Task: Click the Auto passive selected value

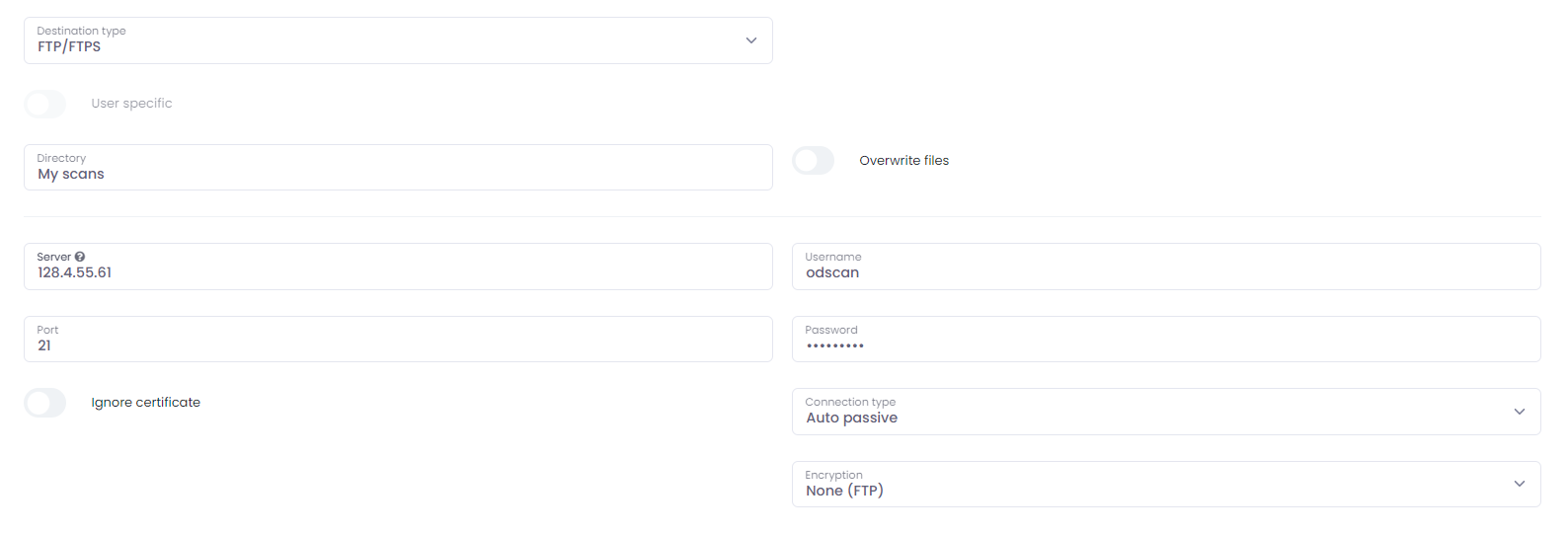Action: click(x=852, y=419)
